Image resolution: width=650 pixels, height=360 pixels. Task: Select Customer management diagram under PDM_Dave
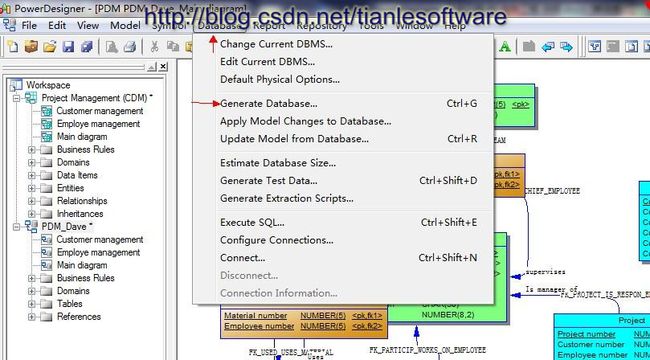pos(99,240)
